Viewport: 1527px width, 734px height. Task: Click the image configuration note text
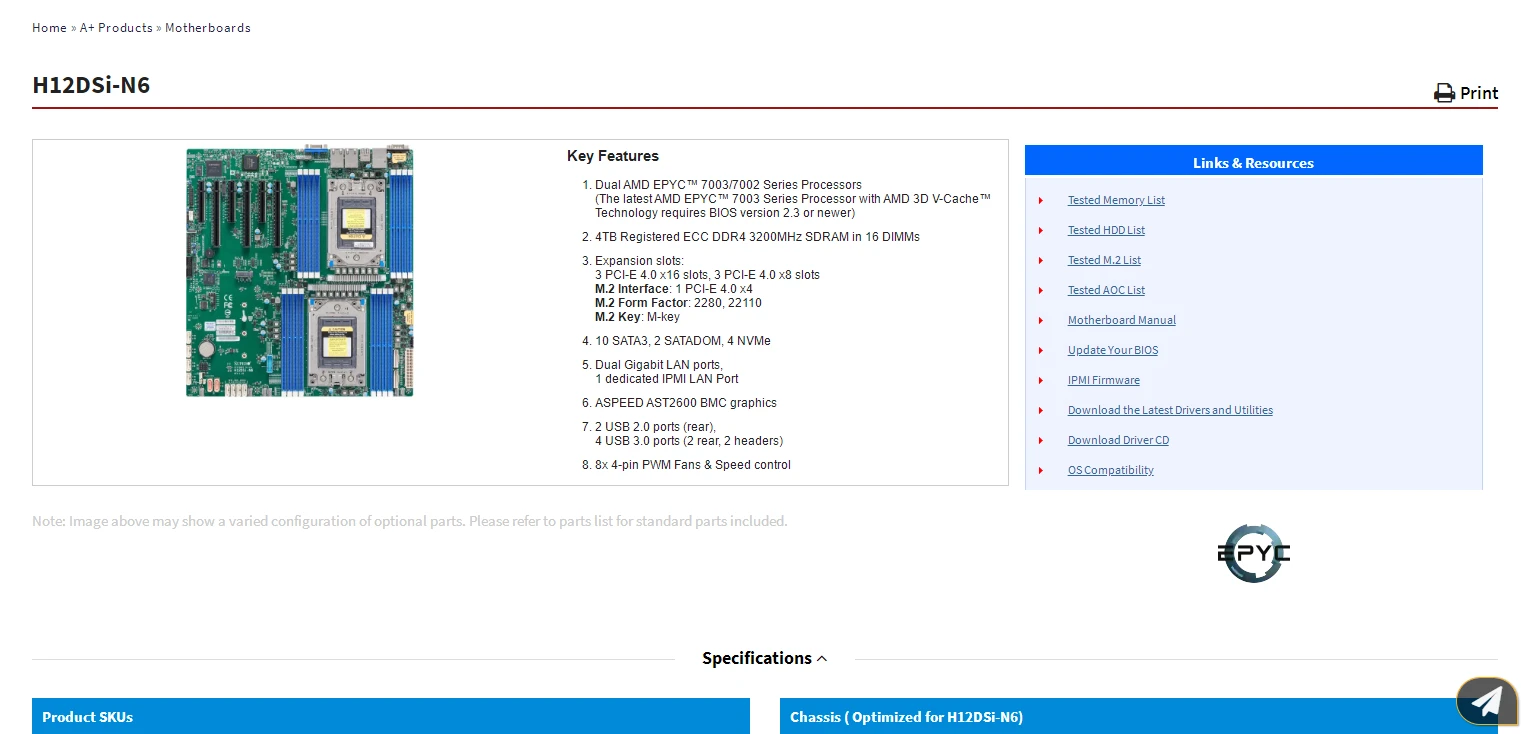click(x=410, y=521)
